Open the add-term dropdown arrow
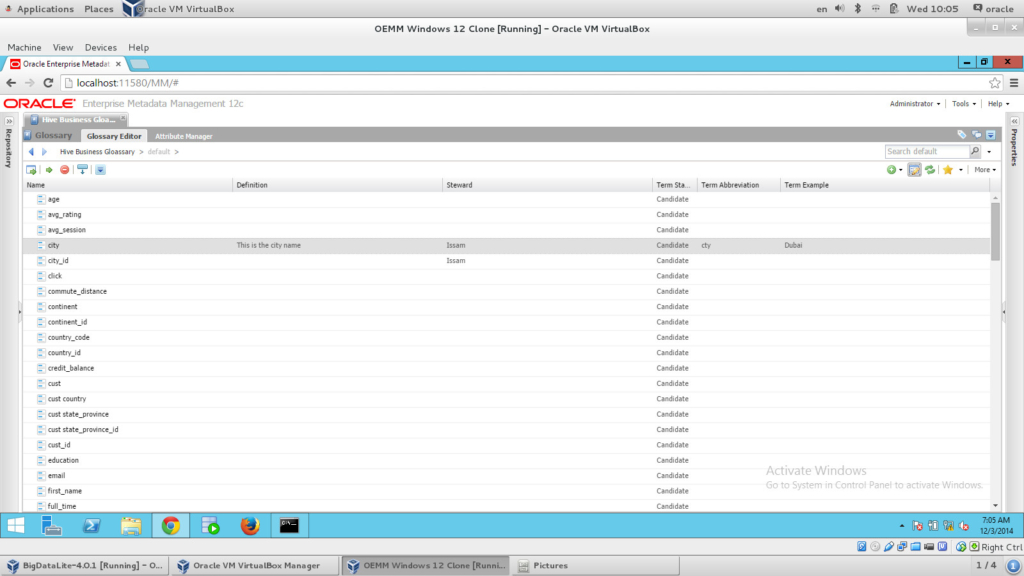1024x576 pixels. 901,170
